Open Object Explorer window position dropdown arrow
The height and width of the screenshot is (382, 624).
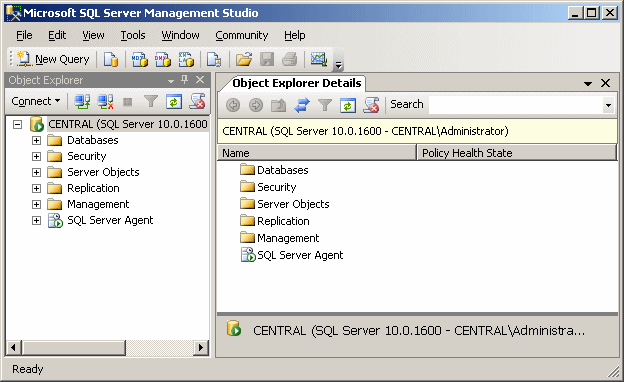[x=171, y=81]
